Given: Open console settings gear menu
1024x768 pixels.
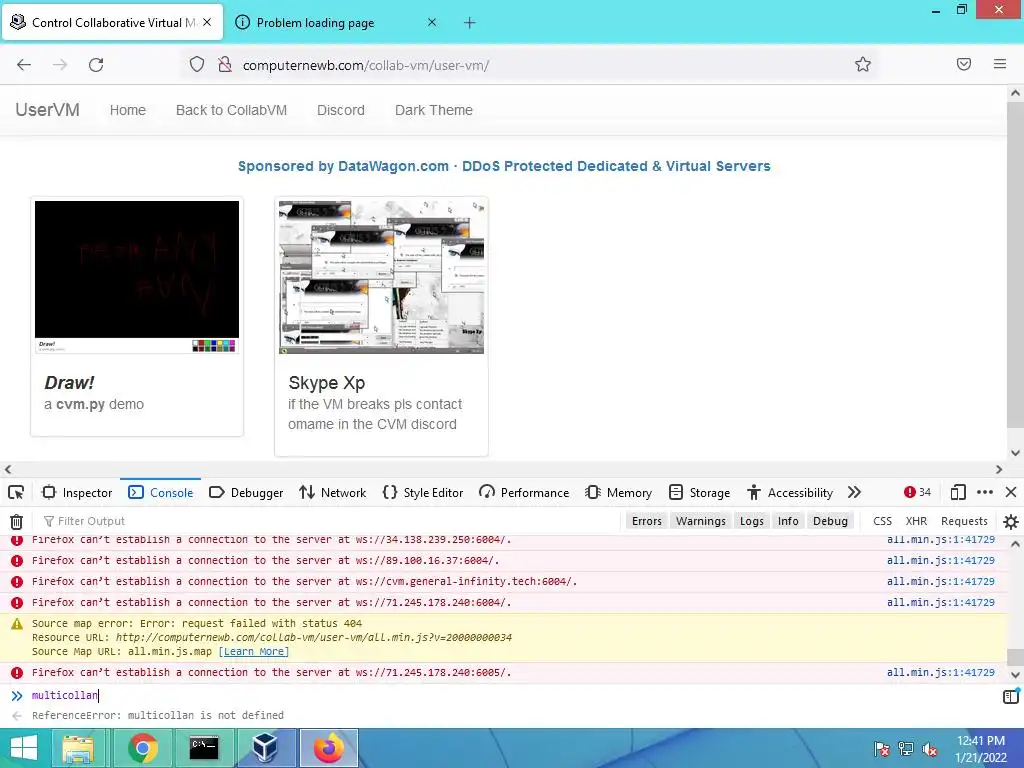Looking at the screenshot, I should coord(1011,521).
